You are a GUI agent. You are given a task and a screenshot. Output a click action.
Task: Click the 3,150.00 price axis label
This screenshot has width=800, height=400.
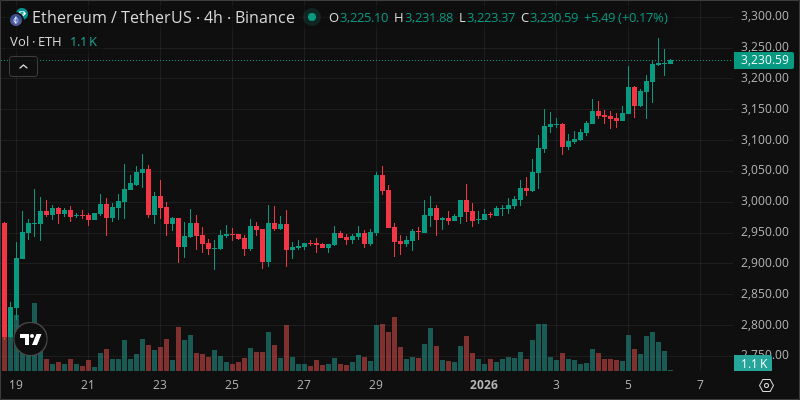(x=763, y=108)
